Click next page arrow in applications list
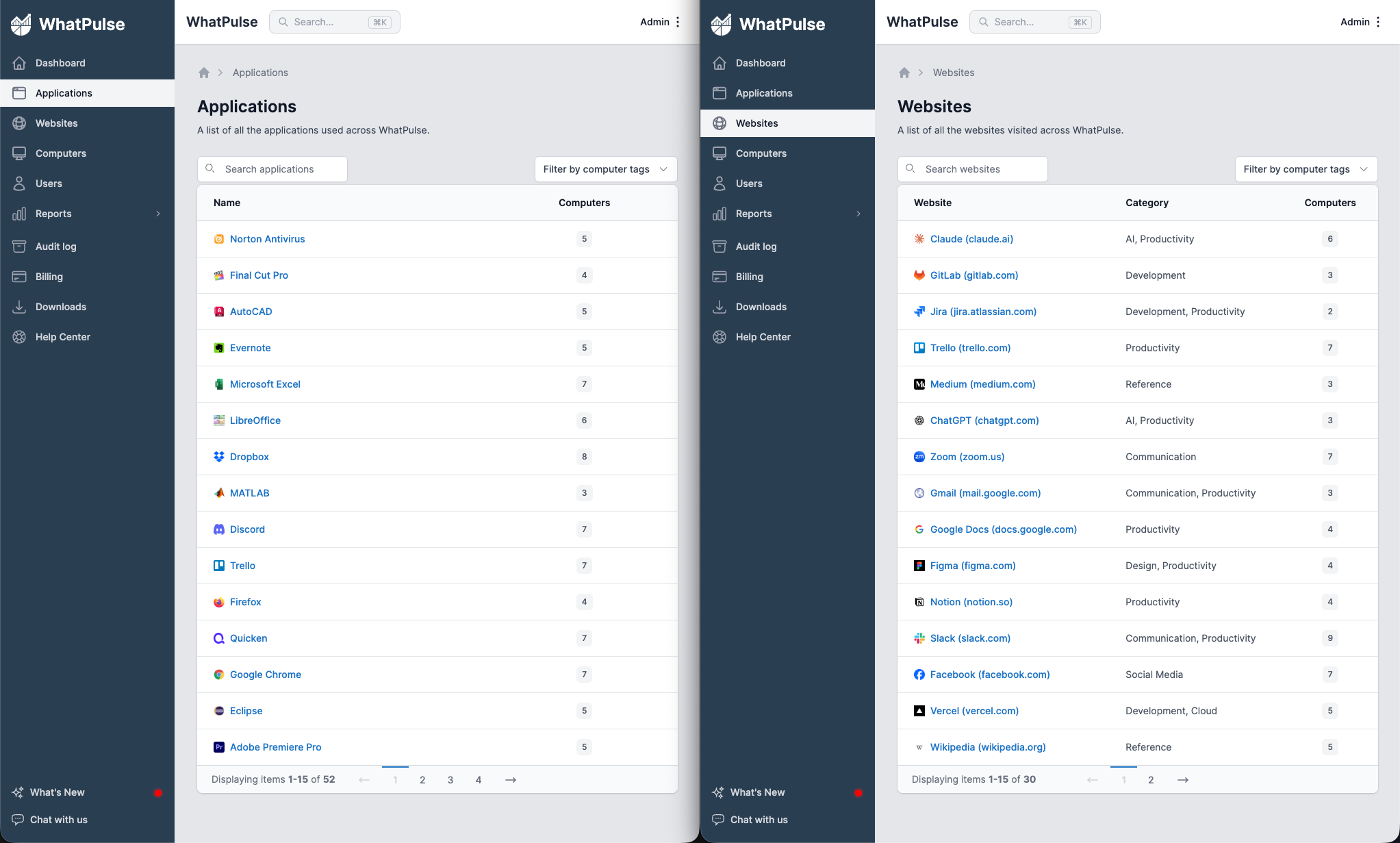This screenshot has width=1400, height=843. 511,780
